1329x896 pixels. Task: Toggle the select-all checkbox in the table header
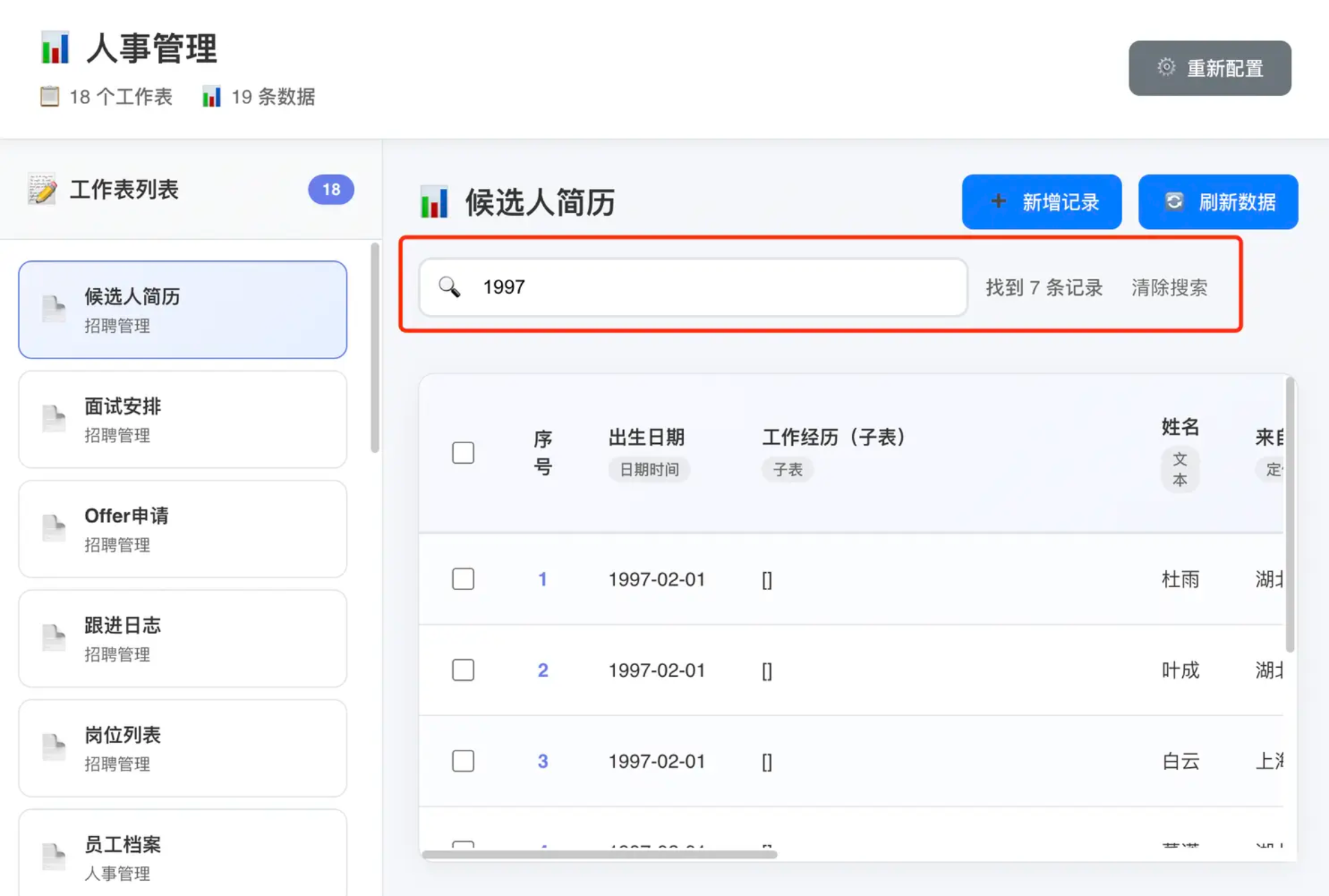point(463,453)
